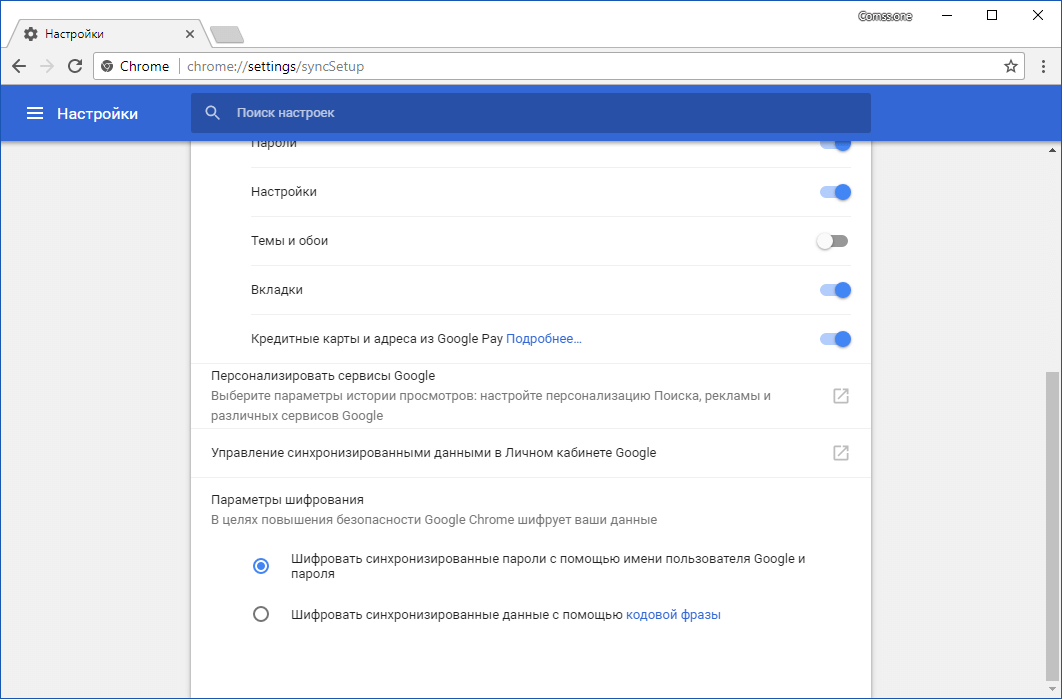This screenshot has width=1062, height=699.
Task: Click the Темы и обои label
Action: point(289,240)
